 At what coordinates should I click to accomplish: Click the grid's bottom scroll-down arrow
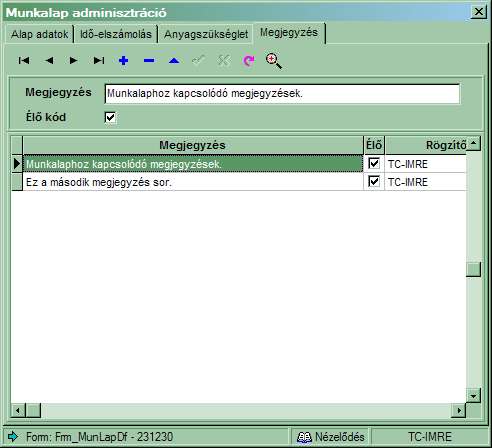[x=473, y=396]
